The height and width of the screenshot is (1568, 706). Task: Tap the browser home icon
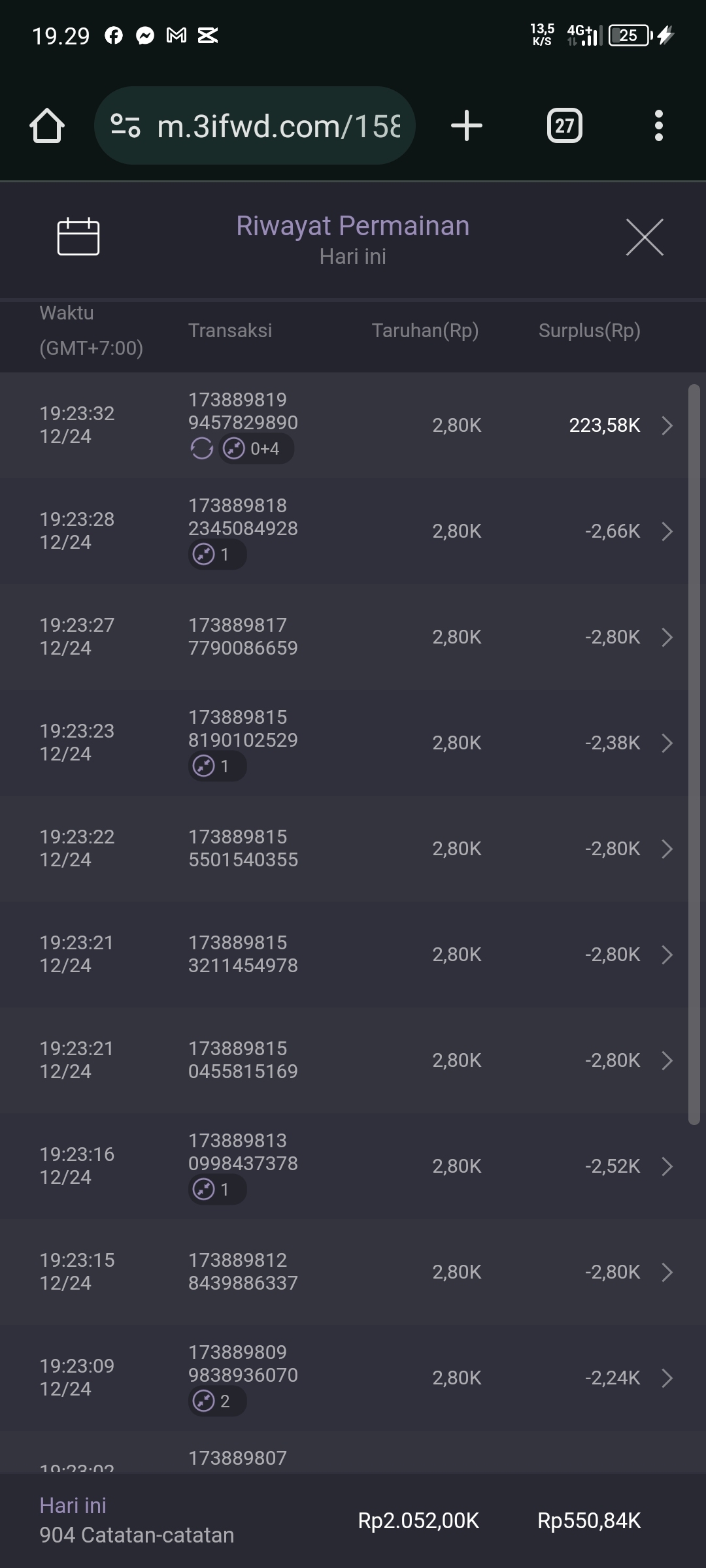click(47, 125)
